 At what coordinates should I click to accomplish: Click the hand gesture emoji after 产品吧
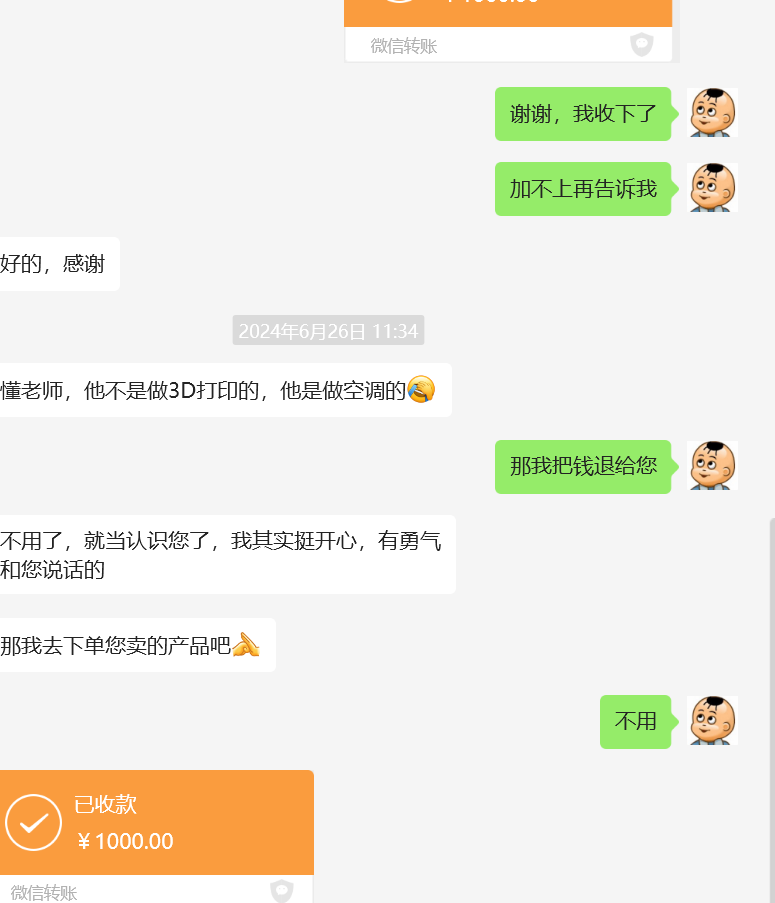[x=246, y=644]
